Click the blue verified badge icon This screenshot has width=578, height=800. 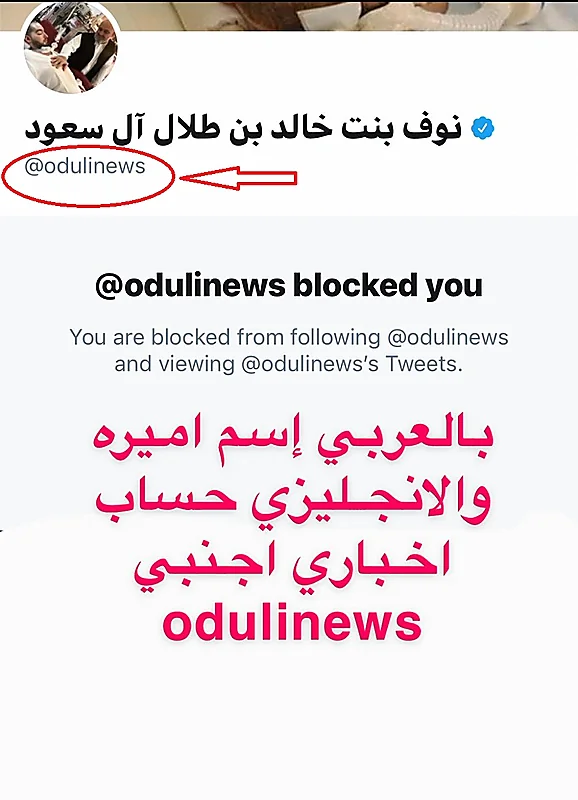(x=483, y=128)
